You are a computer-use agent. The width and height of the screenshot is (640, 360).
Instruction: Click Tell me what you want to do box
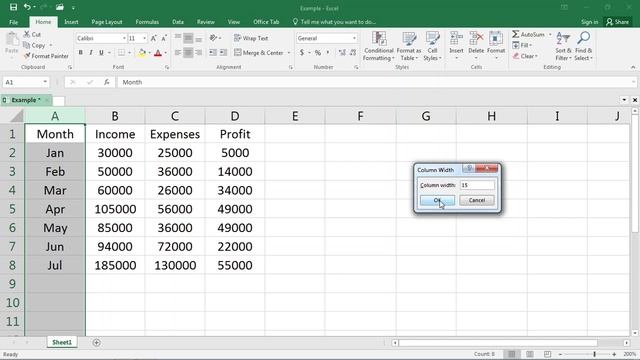point(334,22)
